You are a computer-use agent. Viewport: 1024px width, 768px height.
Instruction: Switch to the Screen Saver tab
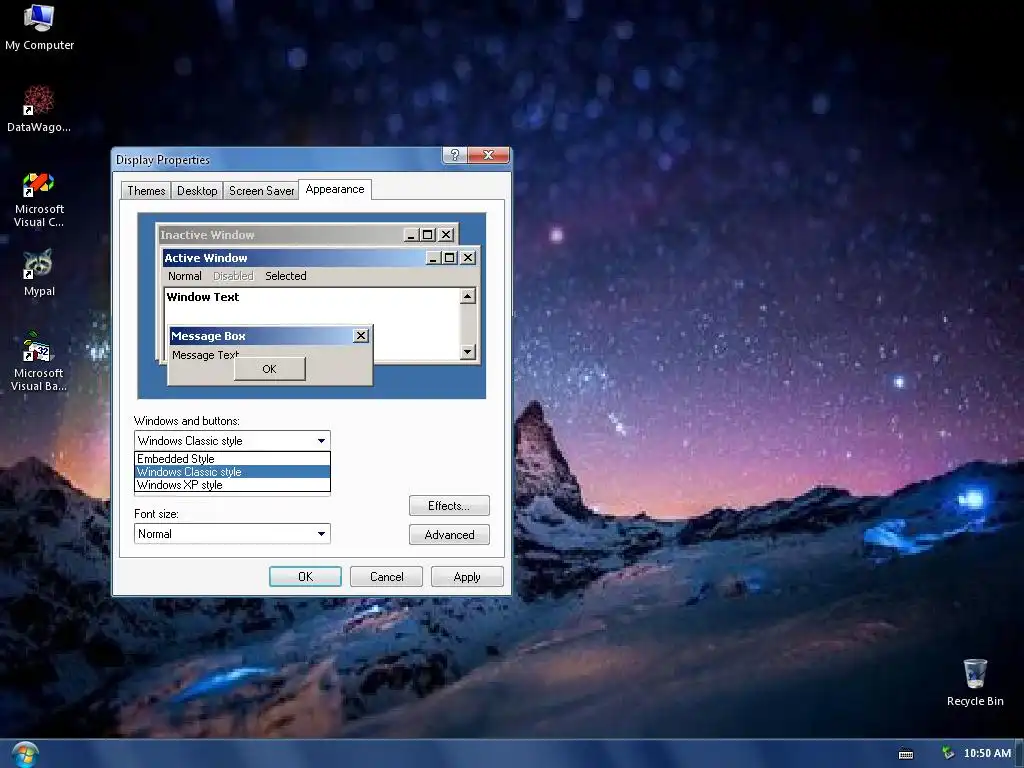tap(261, 191)
